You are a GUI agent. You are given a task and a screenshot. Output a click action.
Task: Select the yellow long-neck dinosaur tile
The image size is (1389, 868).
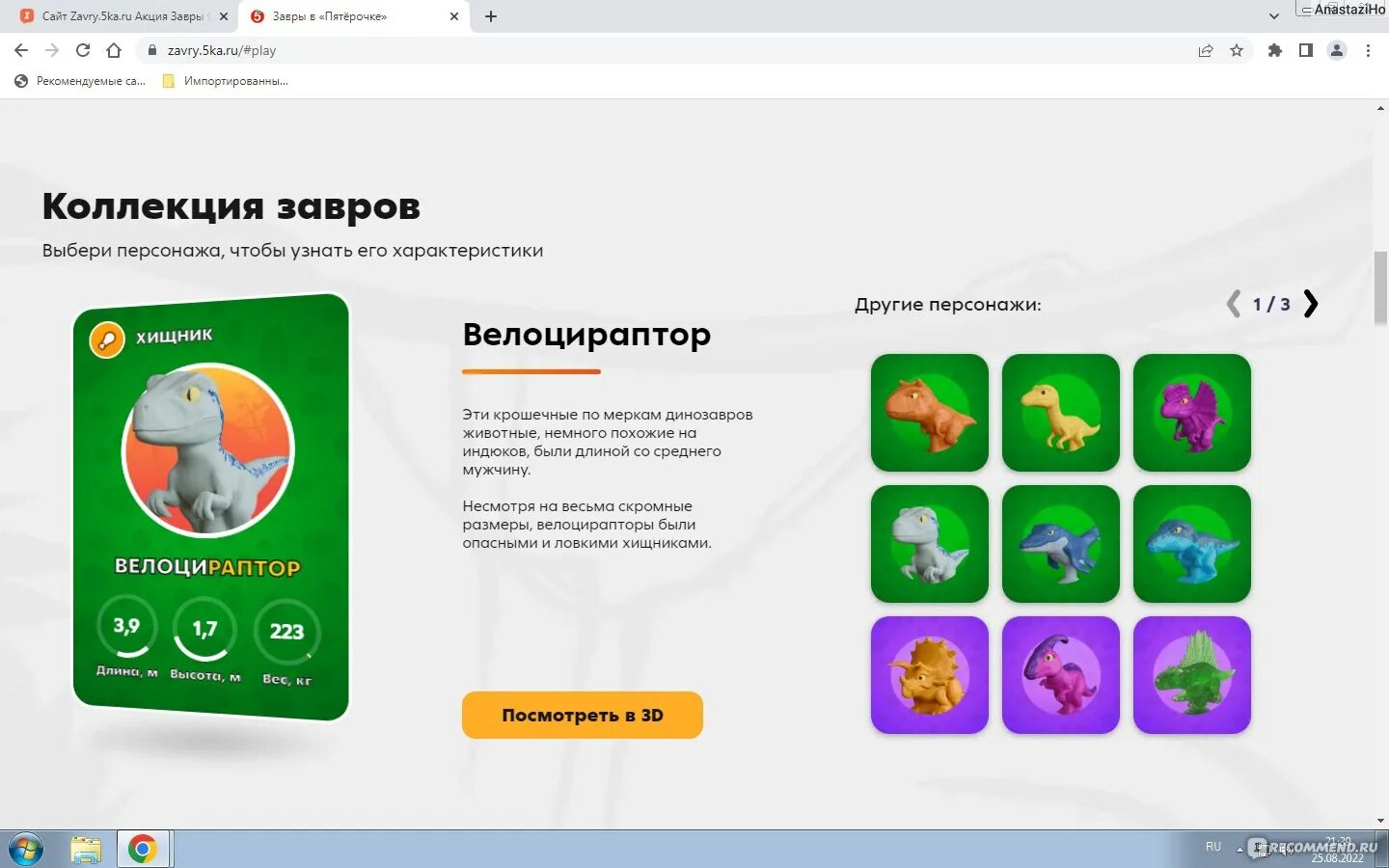[1061, 413]
